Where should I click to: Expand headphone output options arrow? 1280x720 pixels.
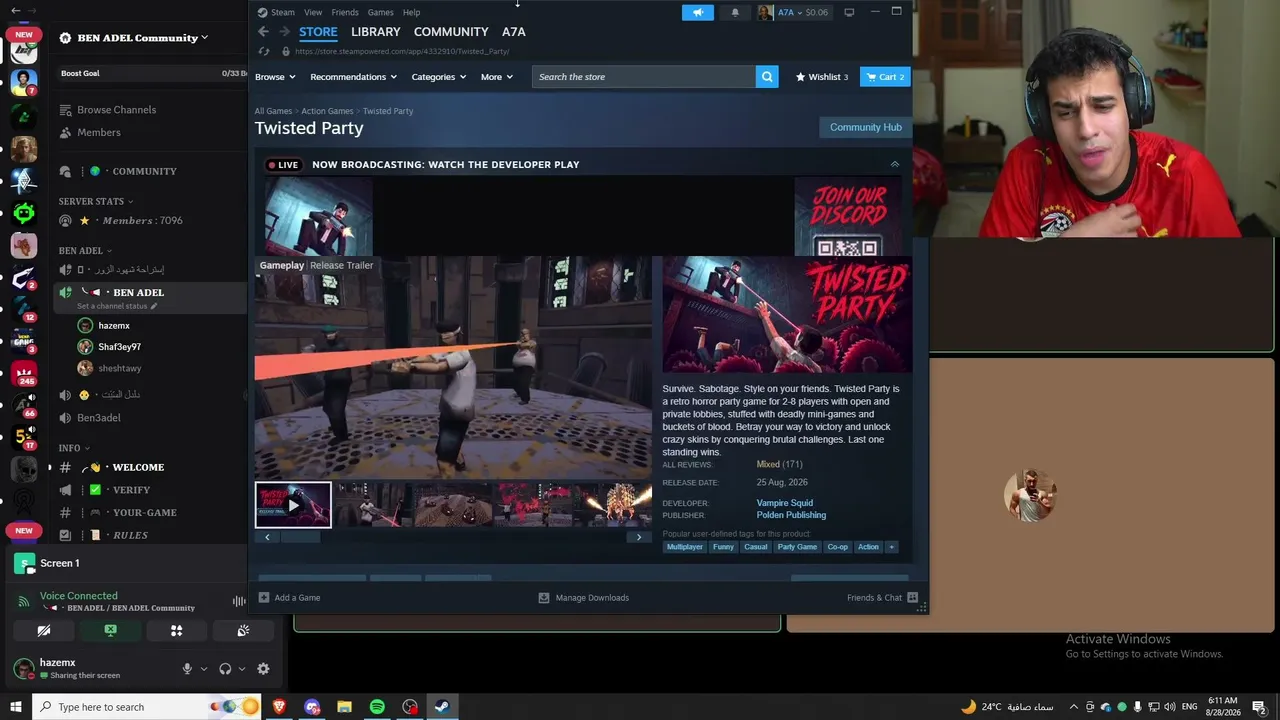242,669
